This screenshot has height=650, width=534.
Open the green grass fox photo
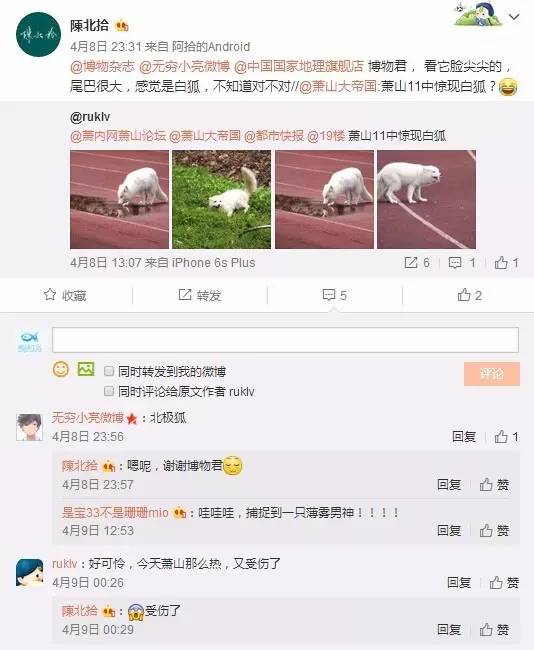point(221,199)
